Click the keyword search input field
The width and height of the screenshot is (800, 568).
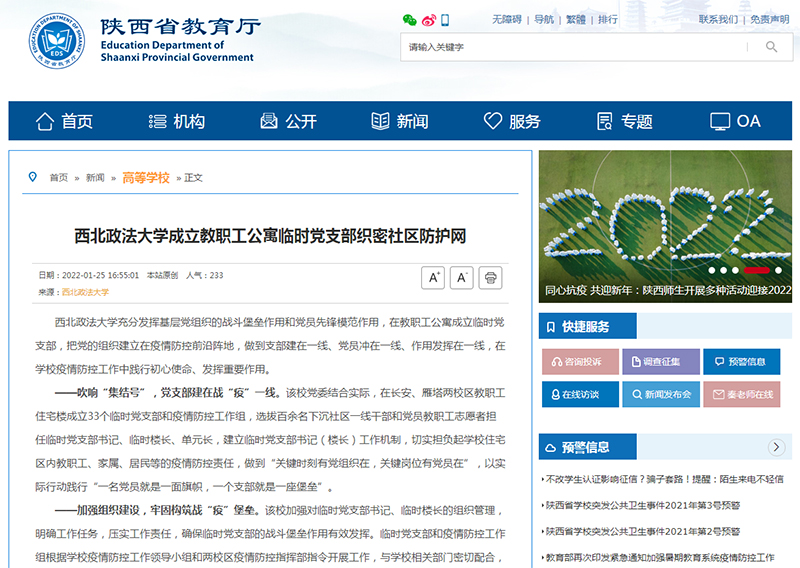coord(575,47)
